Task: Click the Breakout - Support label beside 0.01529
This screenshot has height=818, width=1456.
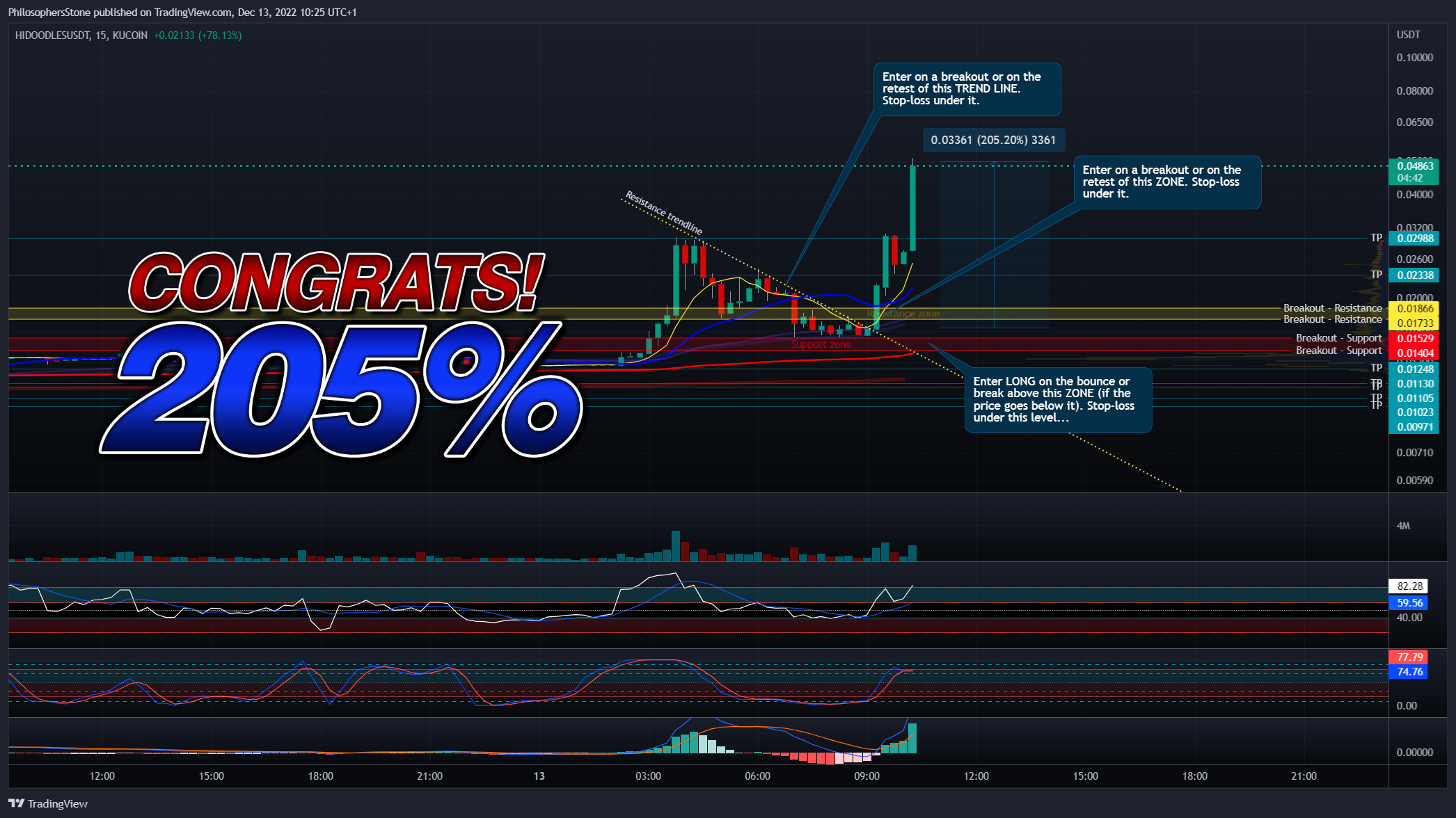Action: point(1339,338)
